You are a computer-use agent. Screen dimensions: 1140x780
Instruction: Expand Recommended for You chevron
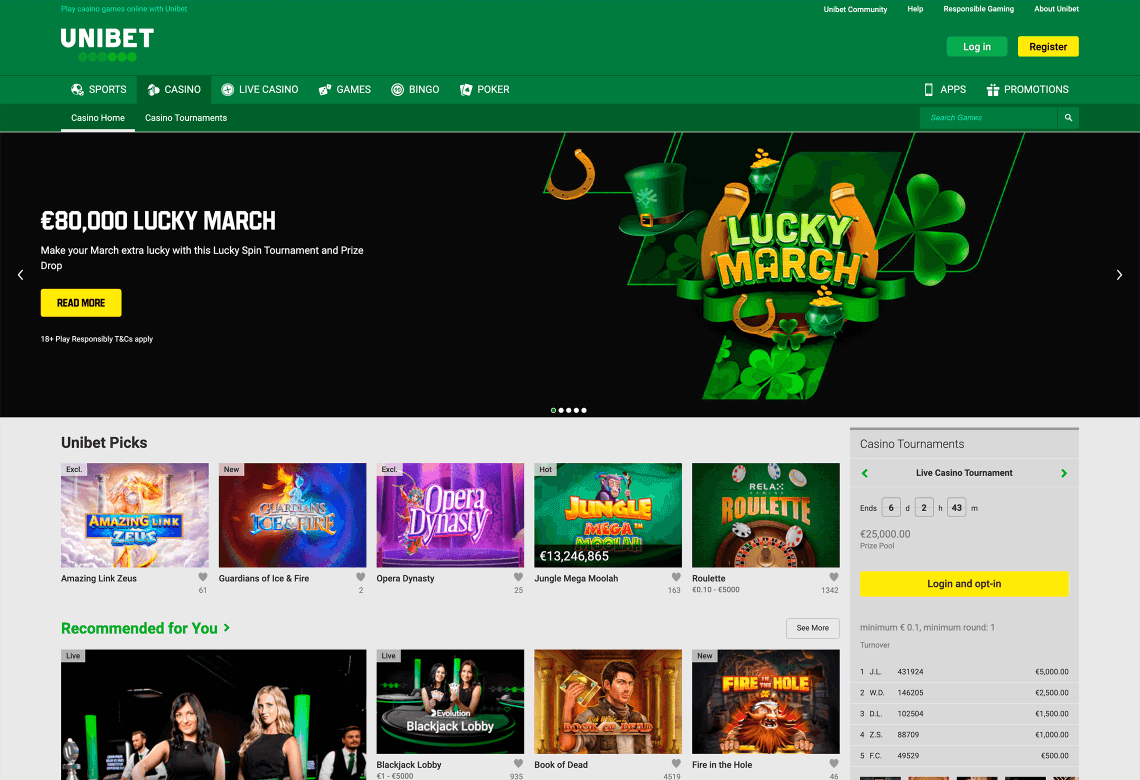pos(227,627)
